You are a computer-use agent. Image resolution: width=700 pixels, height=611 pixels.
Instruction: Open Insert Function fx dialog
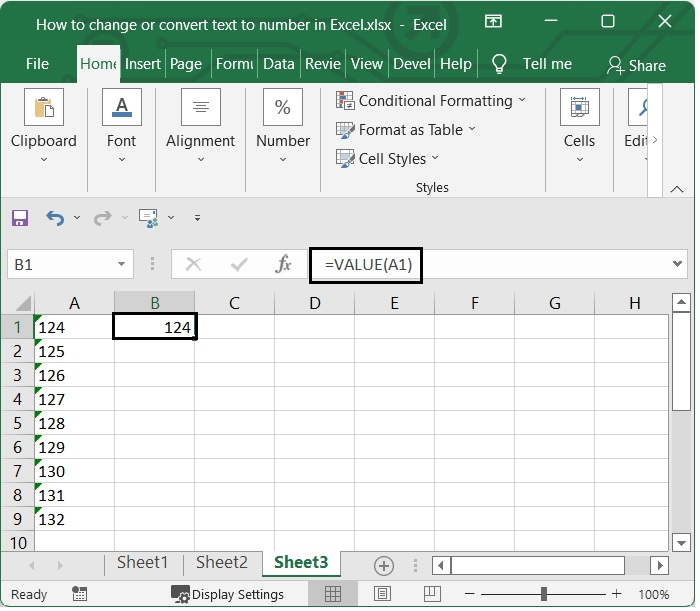point(283,264)
